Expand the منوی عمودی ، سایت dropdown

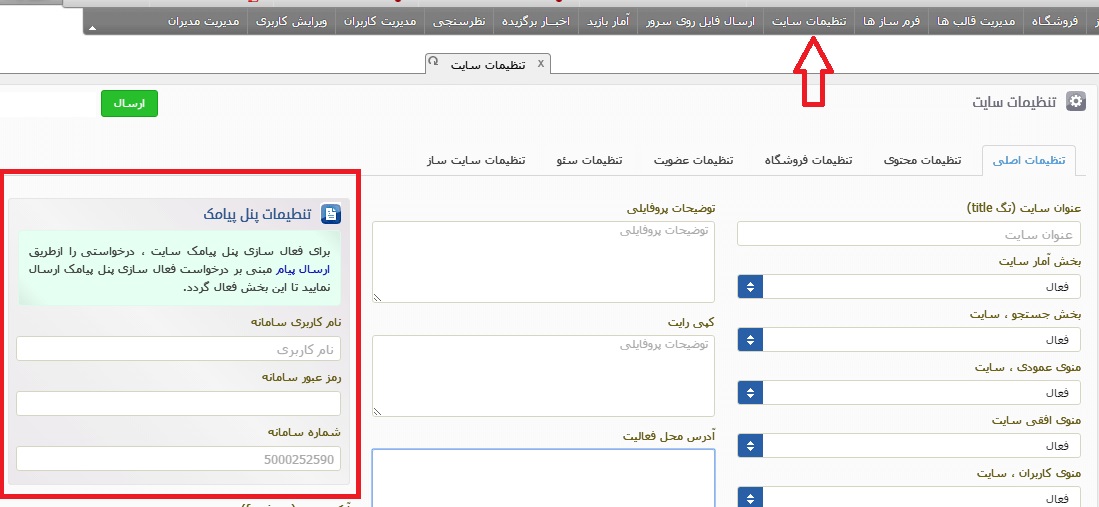[x=909, y=393]
